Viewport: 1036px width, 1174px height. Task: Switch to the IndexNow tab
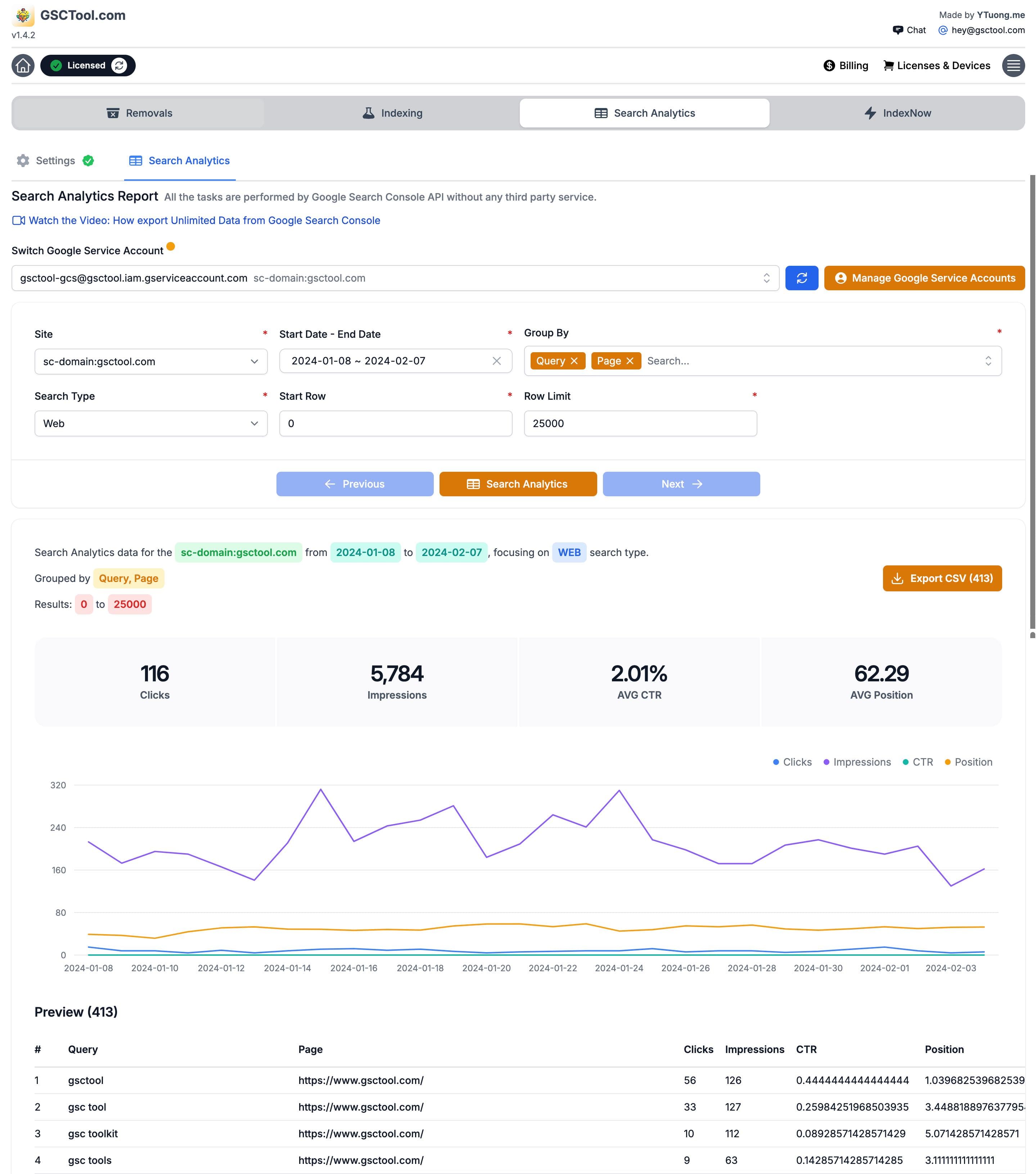(x=897, y=113)
